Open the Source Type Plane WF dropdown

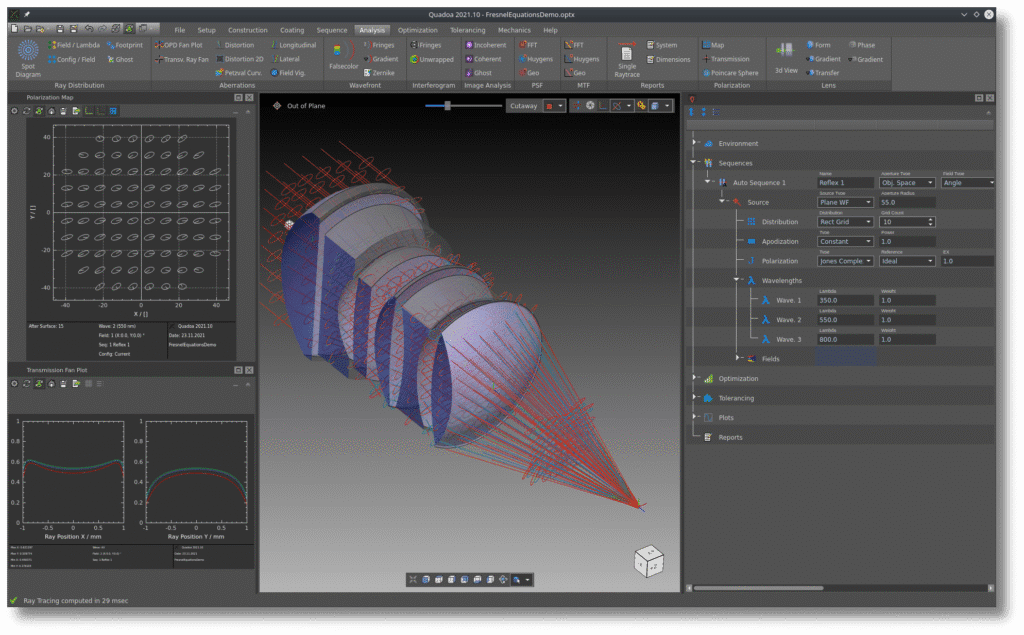(846, 202)
